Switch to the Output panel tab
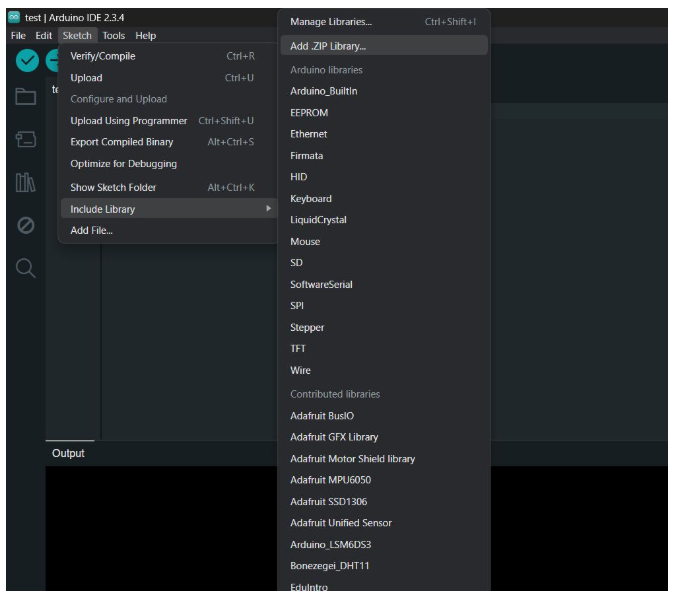The image size is (682, 595). click(68, 453)
